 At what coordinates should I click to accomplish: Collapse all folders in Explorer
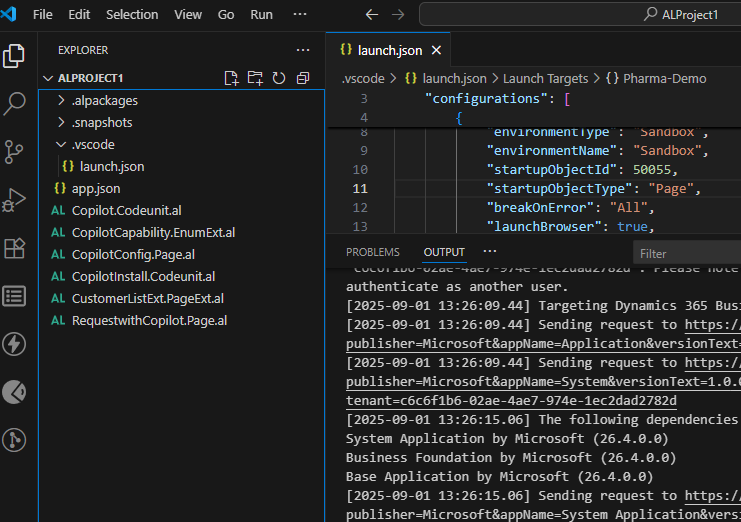click(x=302, y=78)
